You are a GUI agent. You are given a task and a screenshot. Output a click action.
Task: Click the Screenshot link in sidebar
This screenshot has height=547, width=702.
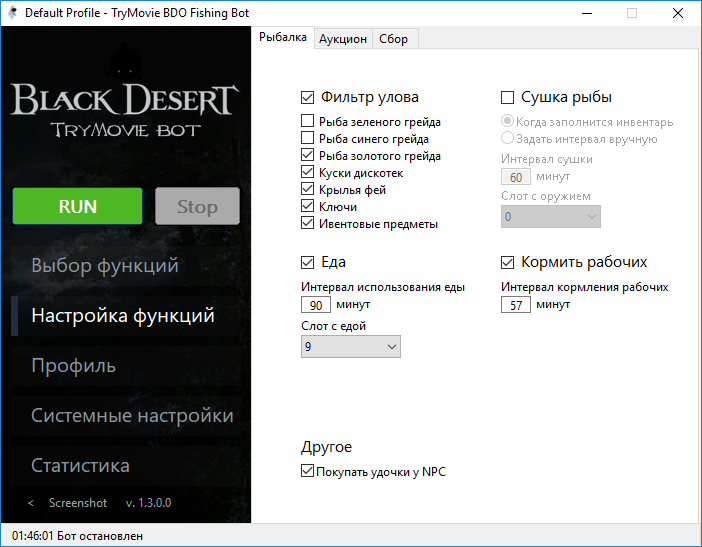[x=78, y=503]
